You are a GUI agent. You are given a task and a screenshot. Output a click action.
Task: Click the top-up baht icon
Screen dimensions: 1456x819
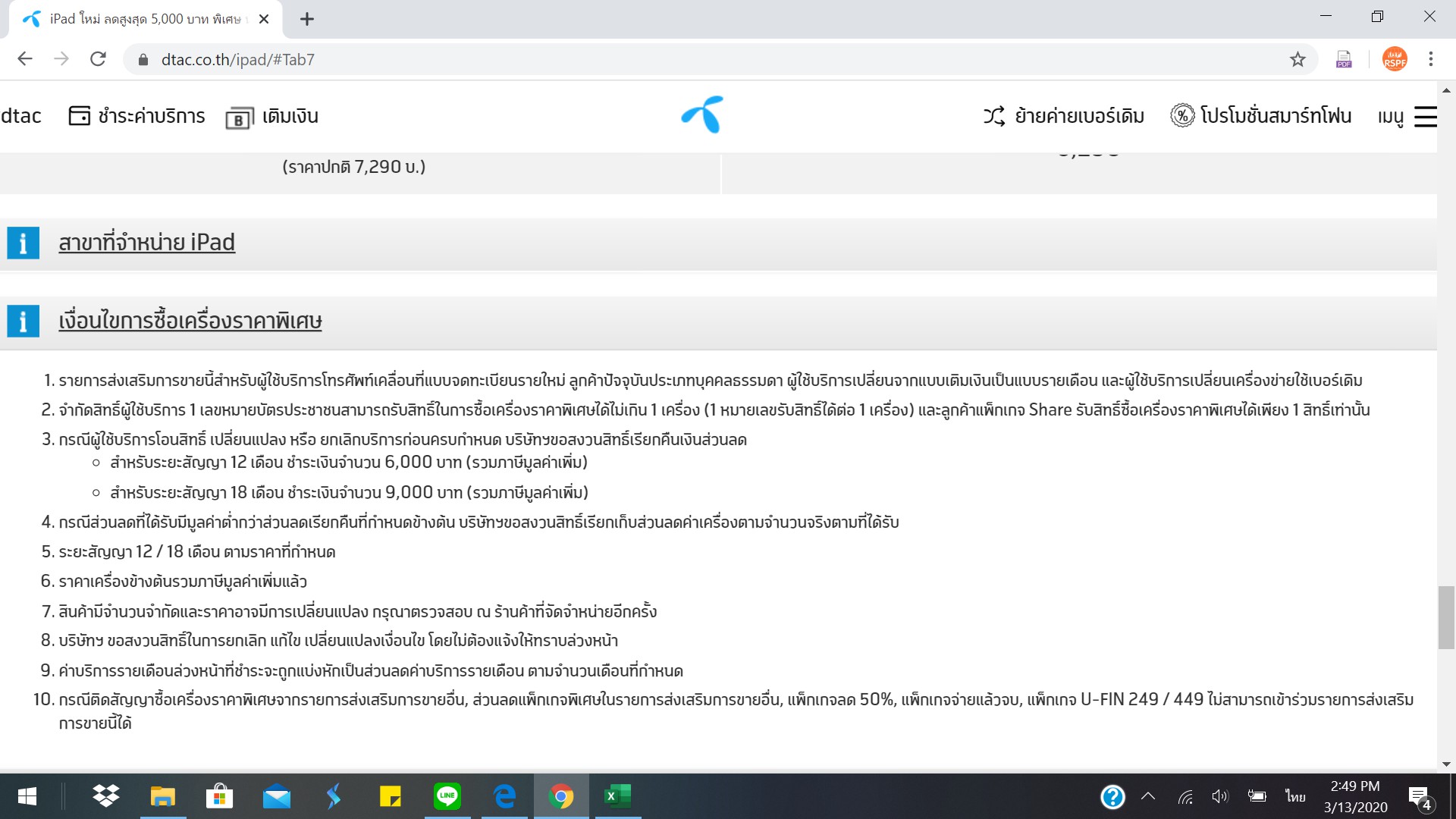238,118
